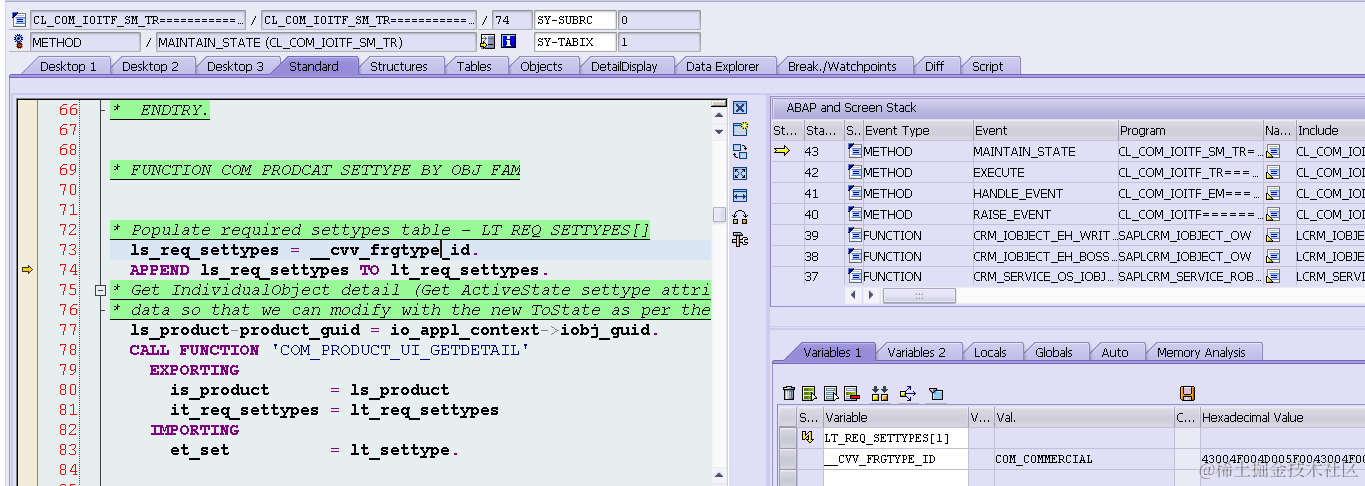Click the third icon in the Variables toolbar
Image resolution: width=1365 pixels, height=486 pixels.
point(831,394)
